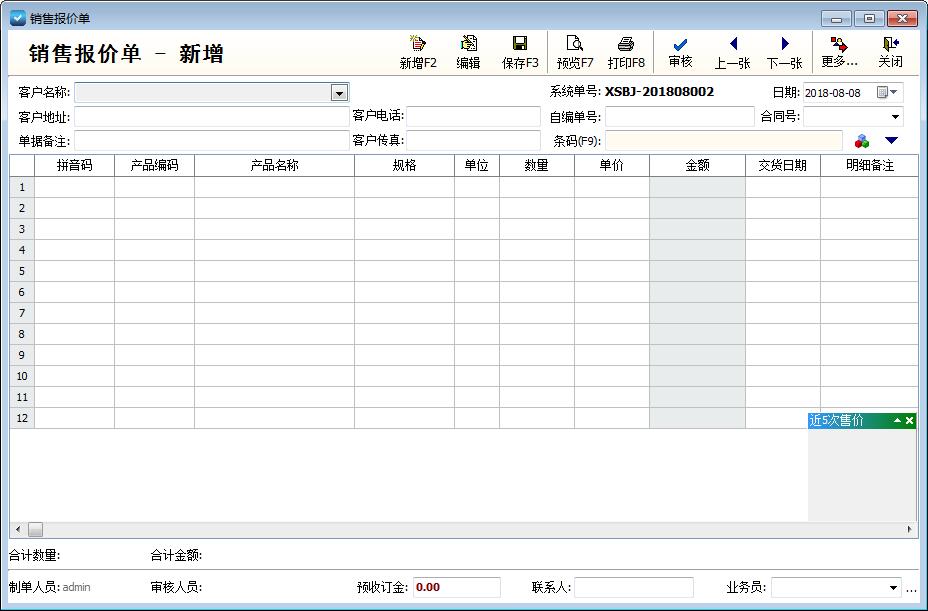
Task: Click the 交货日期 column header
Action: (783, 165)
